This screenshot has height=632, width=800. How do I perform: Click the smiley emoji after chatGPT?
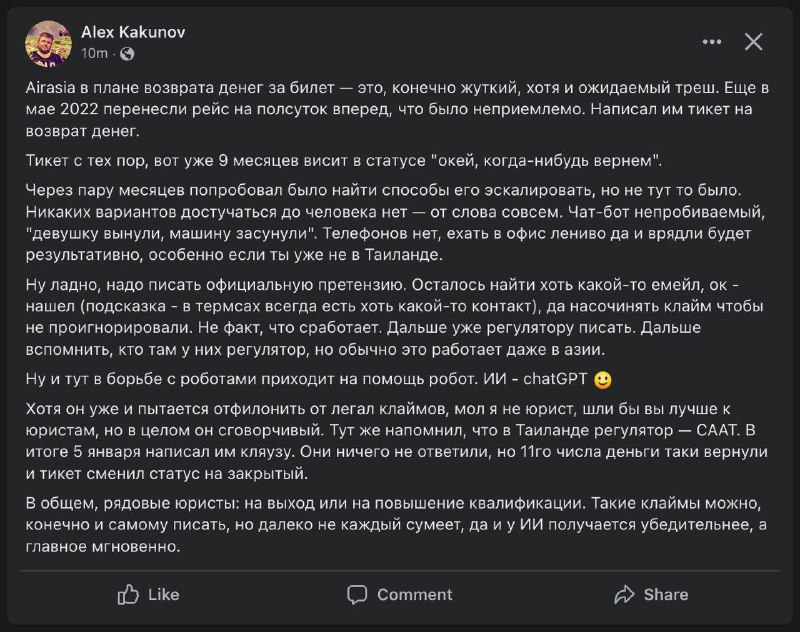[603, 380]
